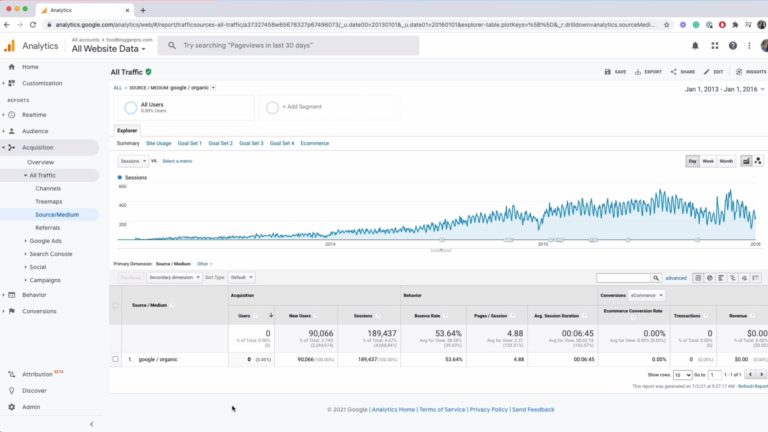Click the Export report icon
This screenshot has width=768, height=432.
(638, 72)
